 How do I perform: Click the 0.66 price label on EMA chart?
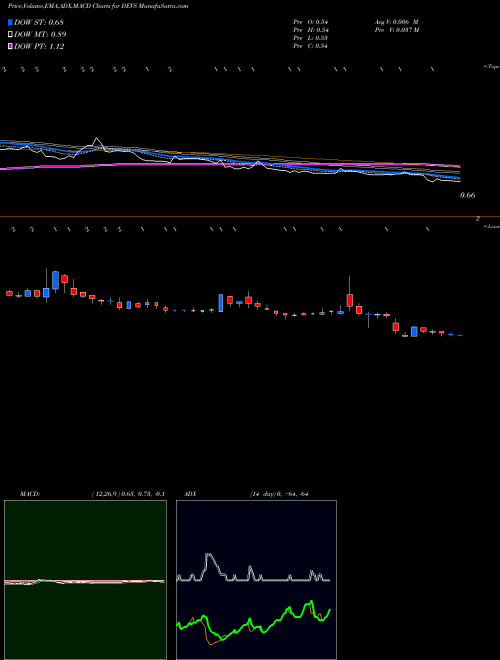468,195
